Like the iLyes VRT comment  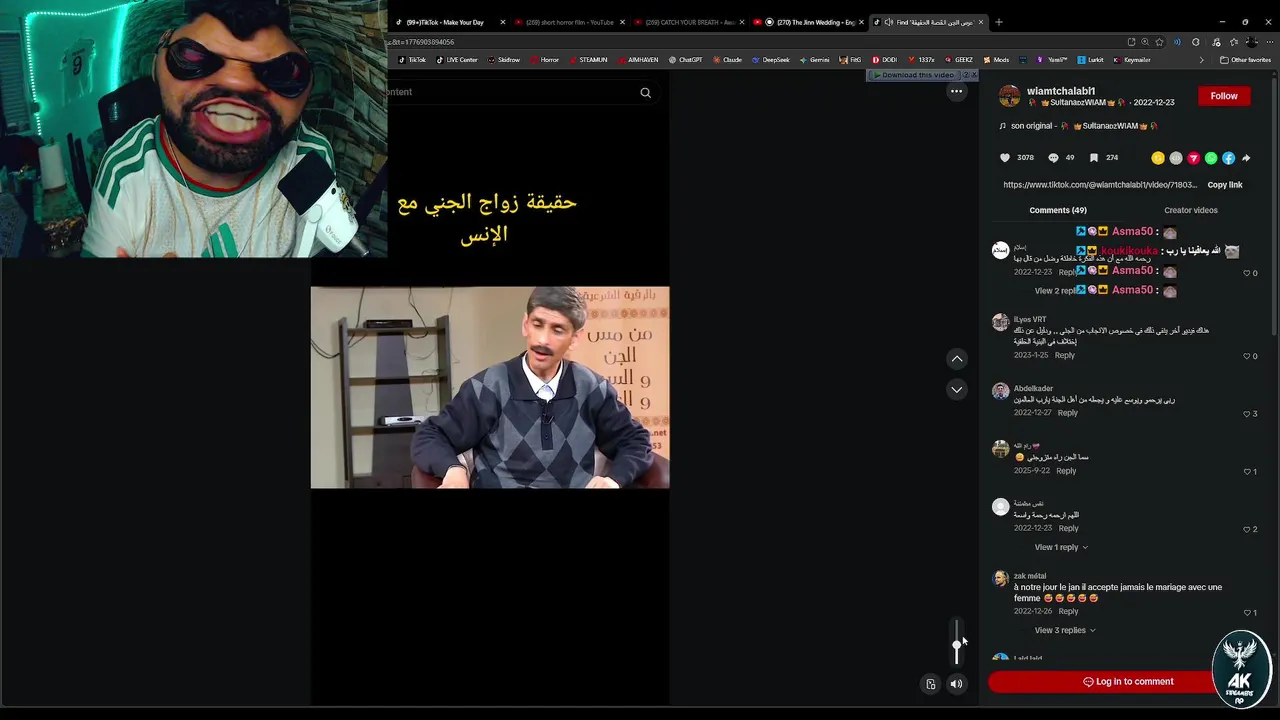[x=1247, y=356]
